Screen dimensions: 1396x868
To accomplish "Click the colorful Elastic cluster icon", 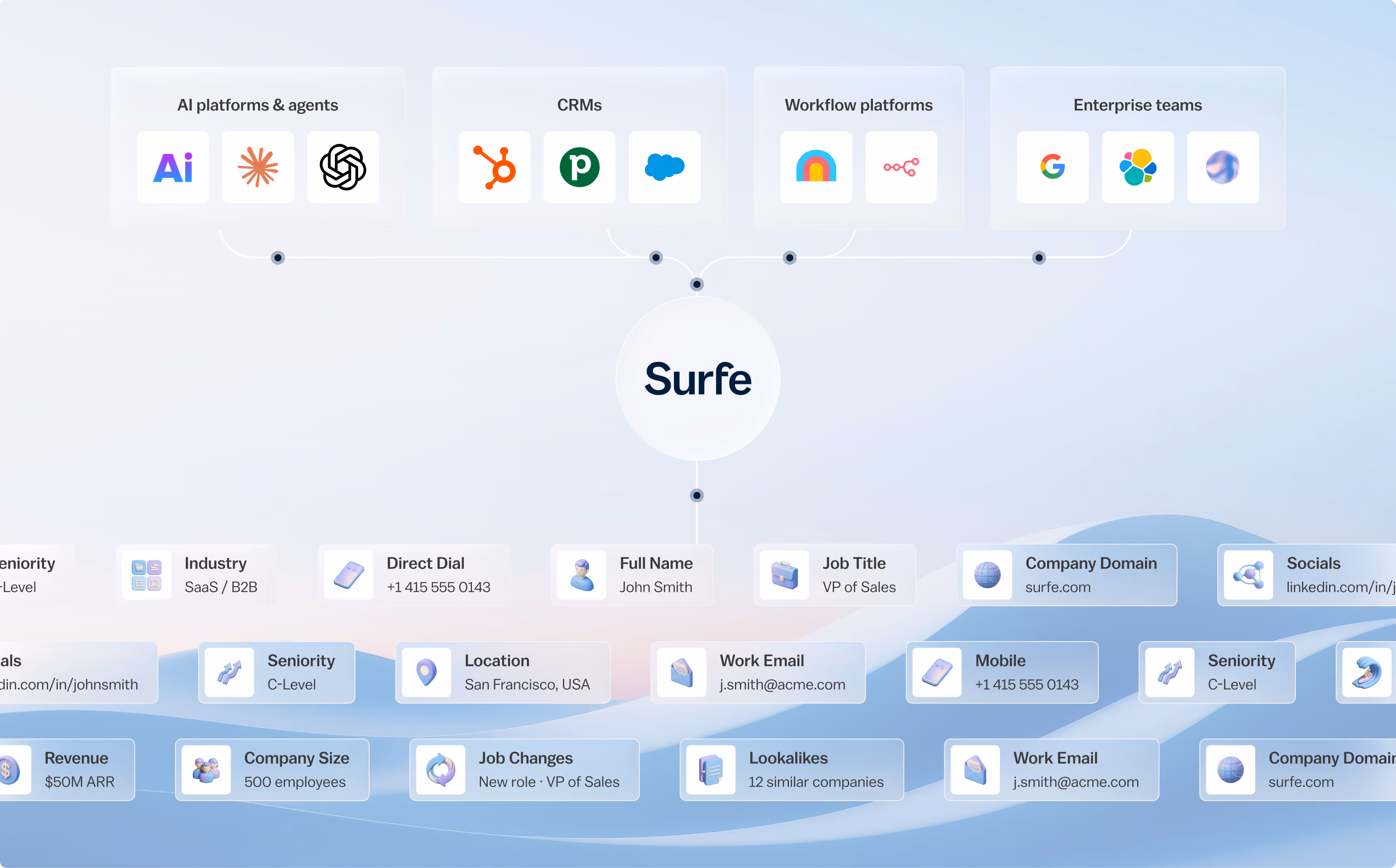I will point(1137,167).
